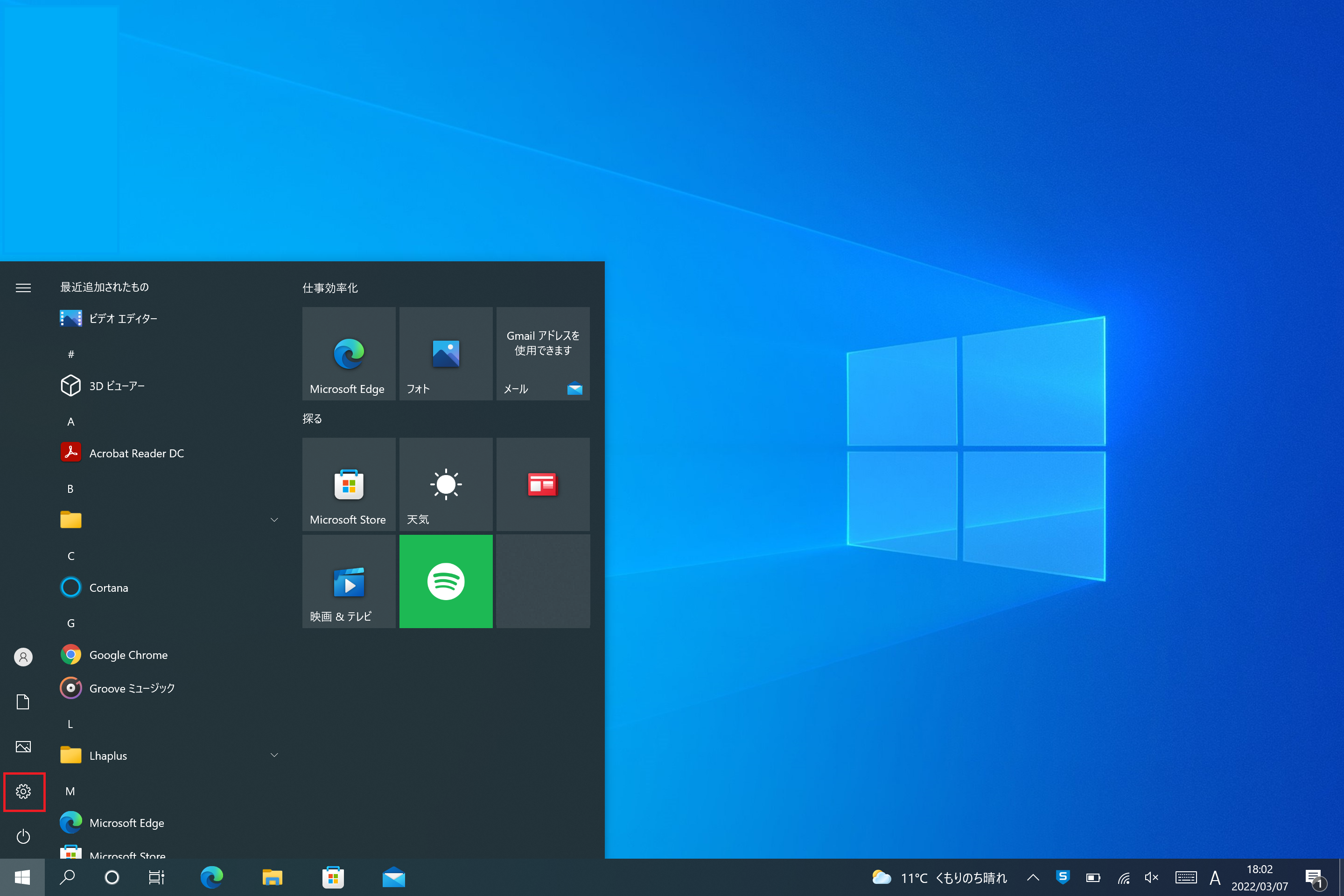Image resolution: width=1344 pixels, height=896 pixels.
Task: Click the blue shield S tray icon
Action: [1063, 877]
